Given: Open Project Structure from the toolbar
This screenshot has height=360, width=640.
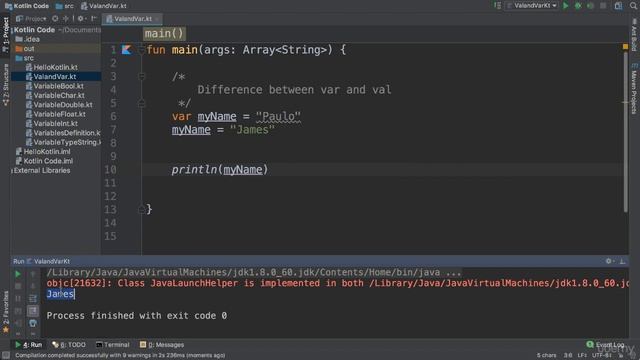Looking at the screenshot, I should pyautogui.click(x=618, y=6).
